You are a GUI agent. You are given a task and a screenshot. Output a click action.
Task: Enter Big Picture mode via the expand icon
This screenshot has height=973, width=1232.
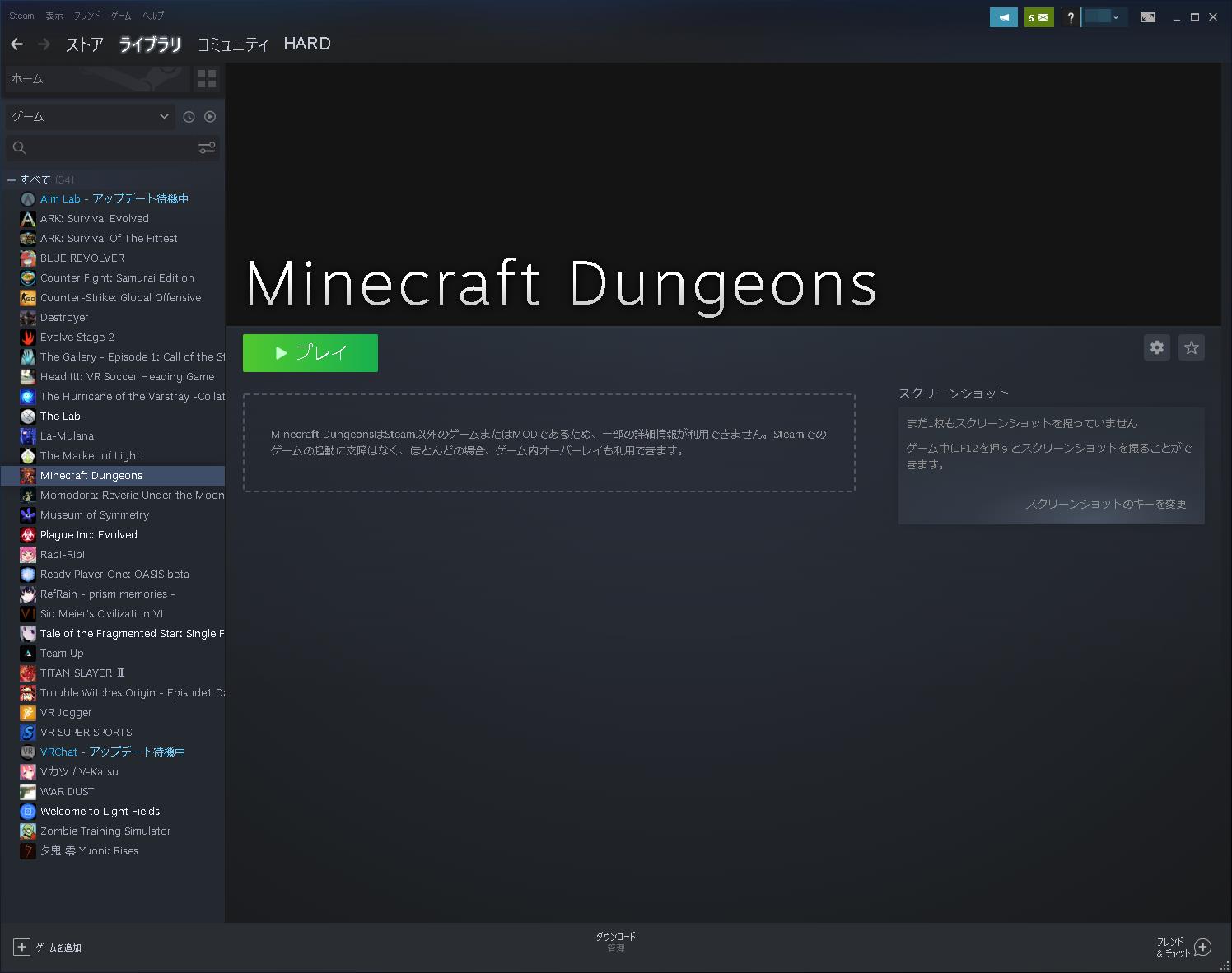click(x=1148, y=16)
